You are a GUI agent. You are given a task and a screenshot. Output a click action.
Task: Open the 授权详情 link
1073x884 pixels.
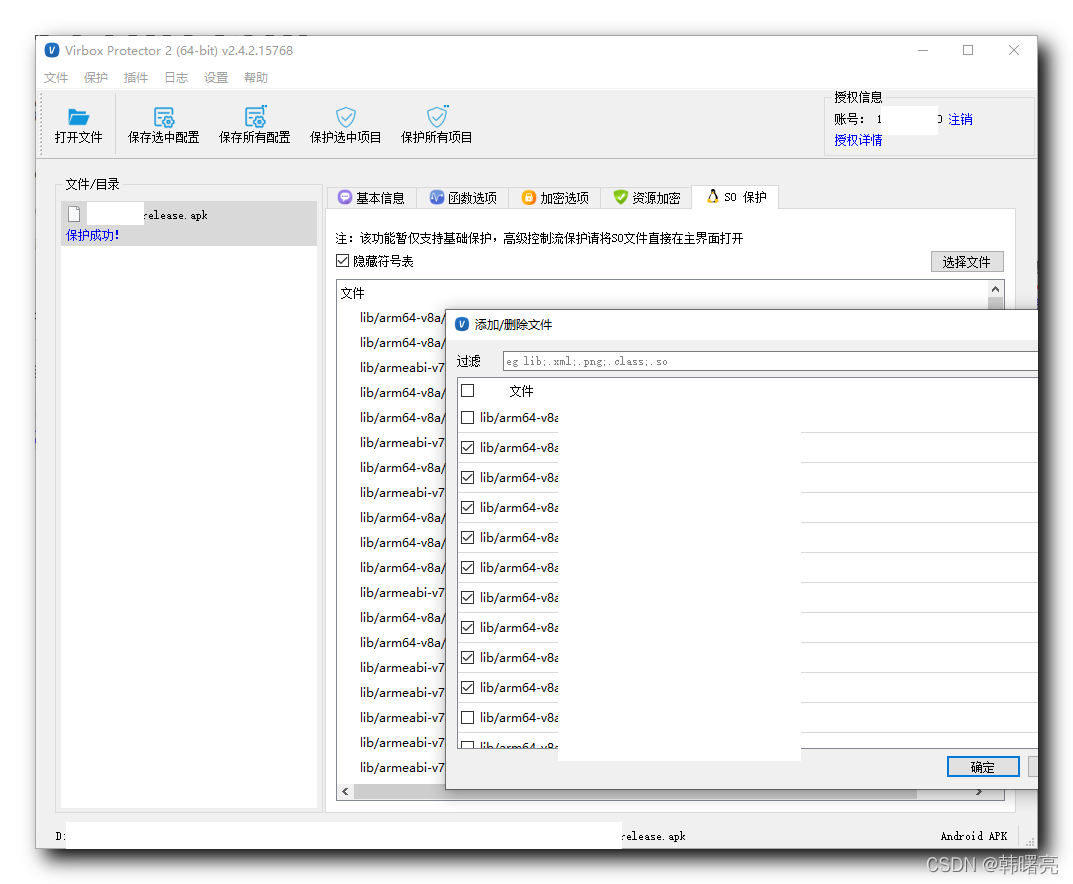click(x=858, y=140)
